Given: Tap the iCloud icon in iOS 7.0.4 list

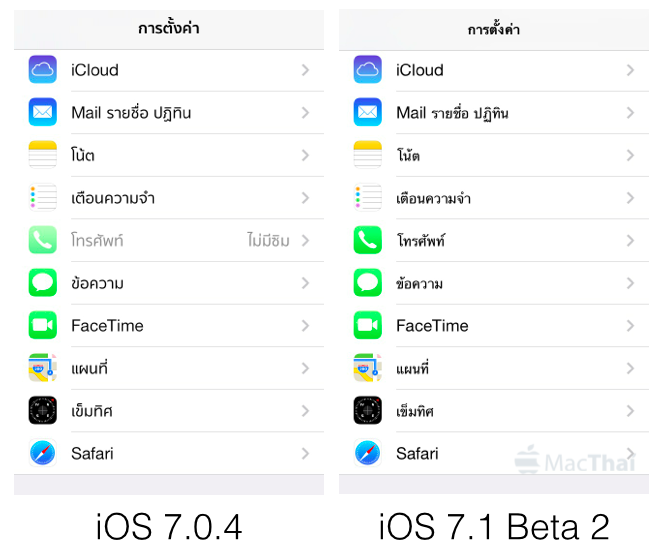Looking at the screenshot, I should click(x=42, y=70).
